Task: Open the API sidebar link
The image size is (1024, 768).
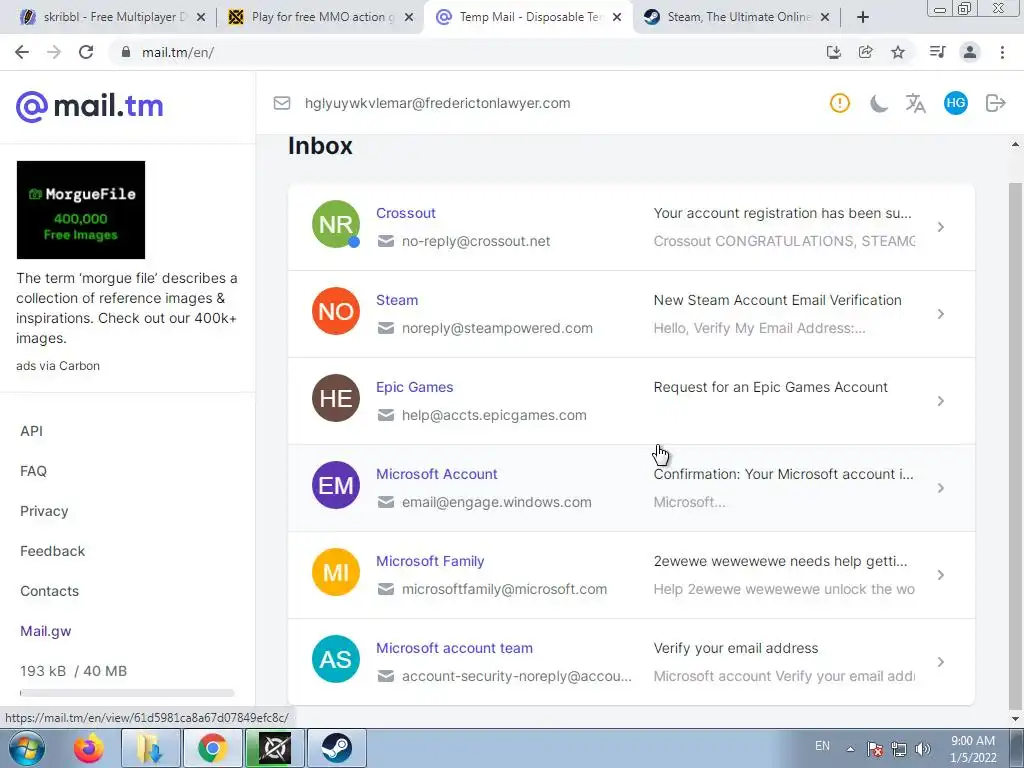Action: 31,431
